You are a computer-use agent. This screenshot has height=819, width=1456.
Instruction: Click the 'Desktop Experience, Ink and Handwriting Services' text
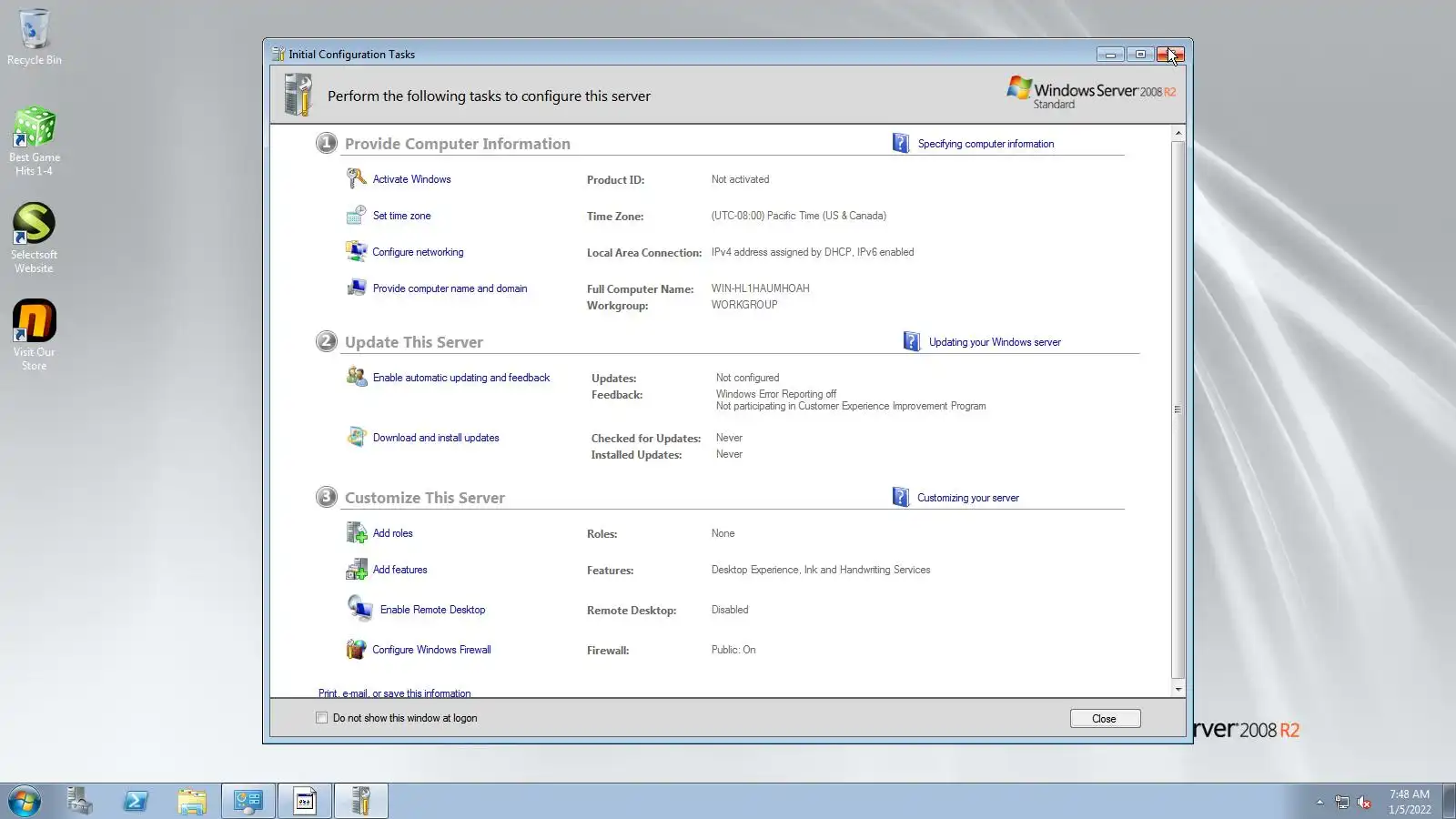click(x=821, y=570)
